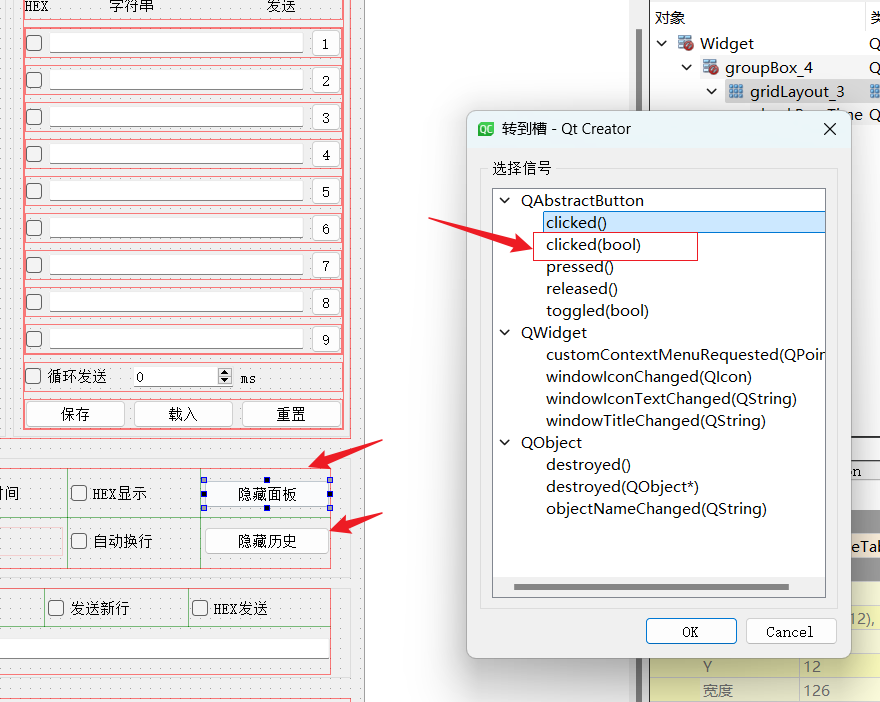Select the gridLayout_3 grid icon

click(x=736, y=91)
